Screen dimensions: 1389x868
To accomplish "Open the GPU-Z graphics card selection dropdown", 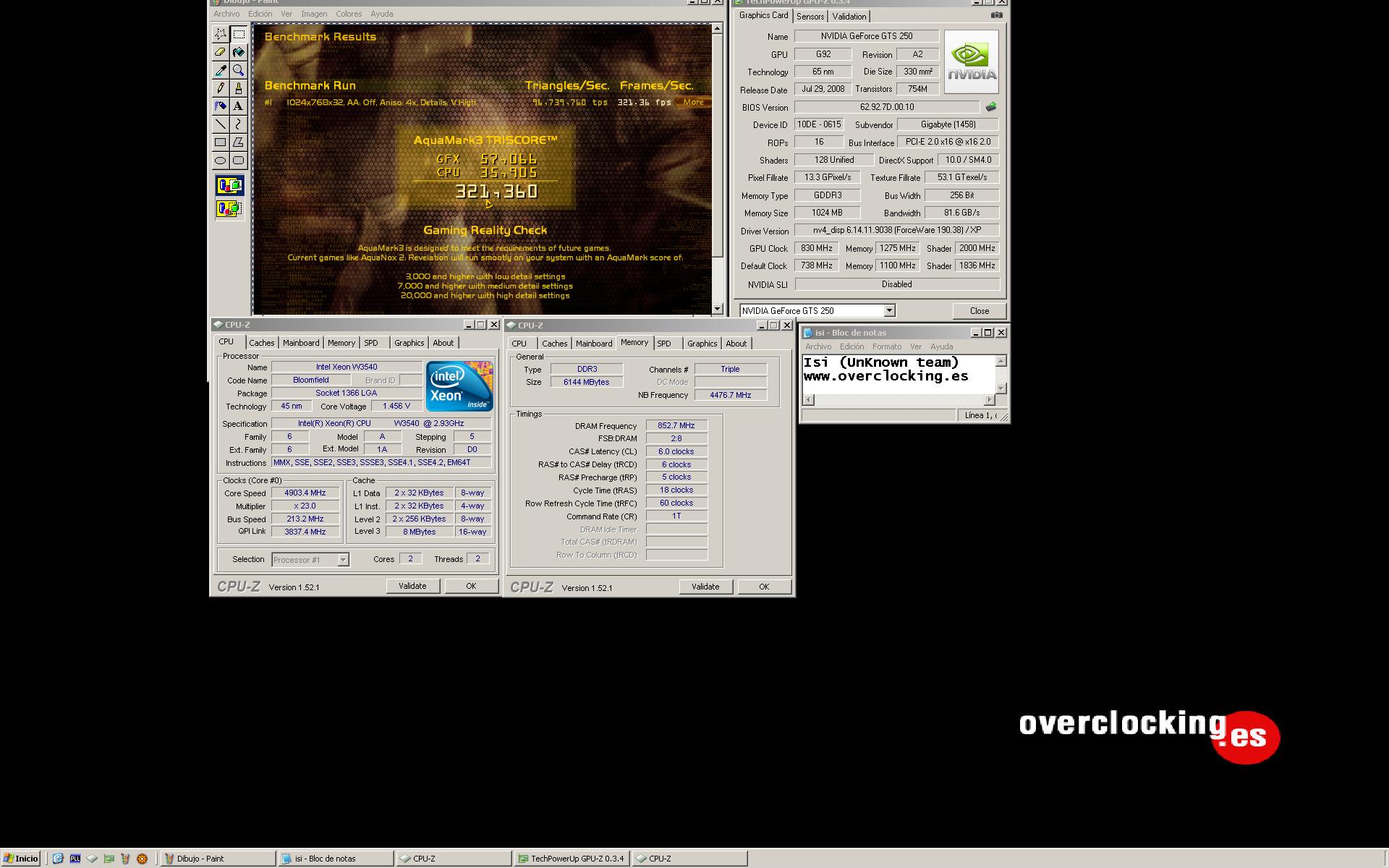I will coord(890,311).
